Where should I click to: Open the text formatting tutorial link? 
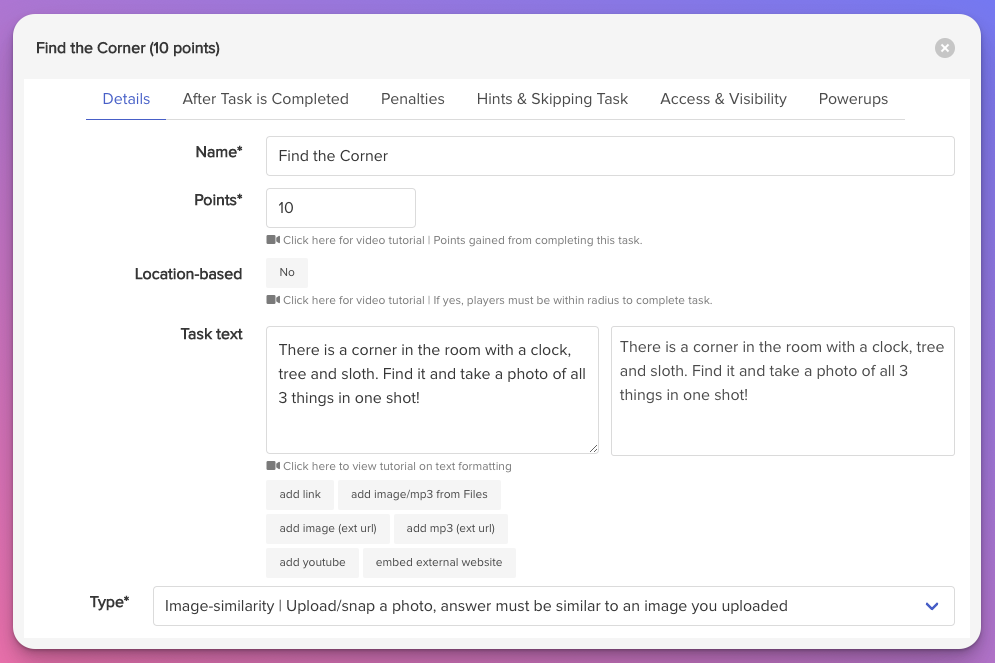coord(397,466)
